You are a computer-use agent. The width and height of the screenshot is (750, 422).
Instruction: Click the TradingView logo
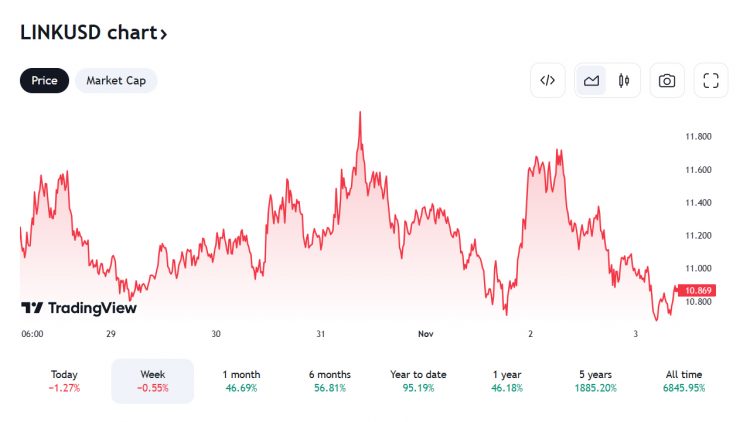pos(79,308)
